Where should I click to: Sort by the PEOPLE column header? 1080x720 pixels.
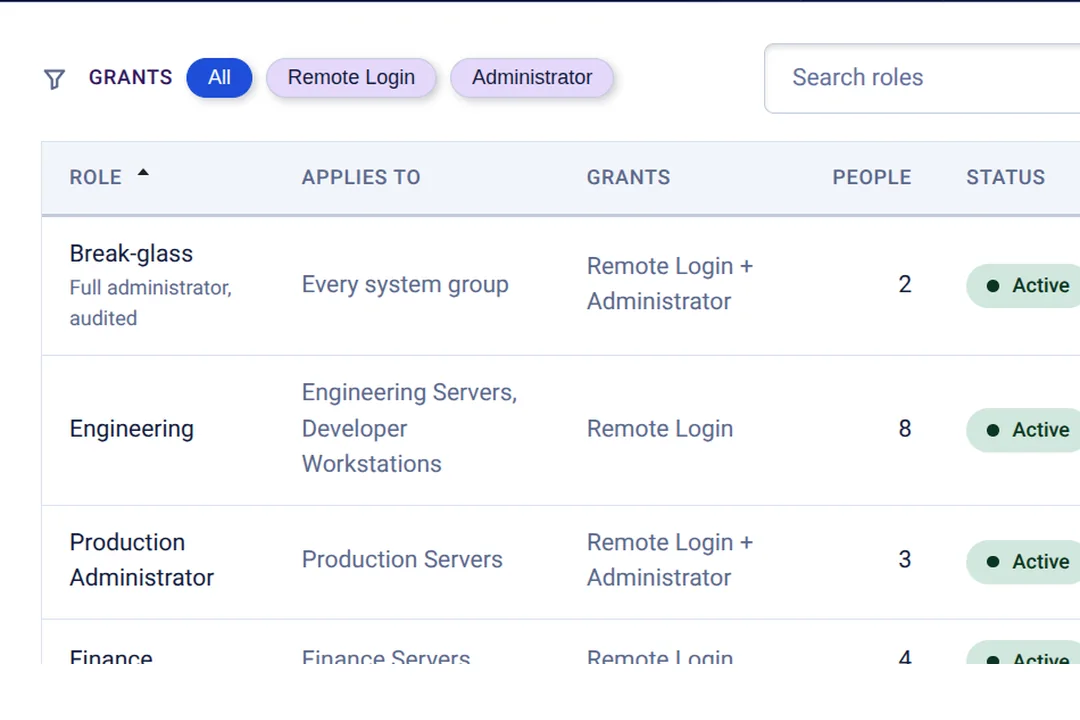click(x=871, y=177)
